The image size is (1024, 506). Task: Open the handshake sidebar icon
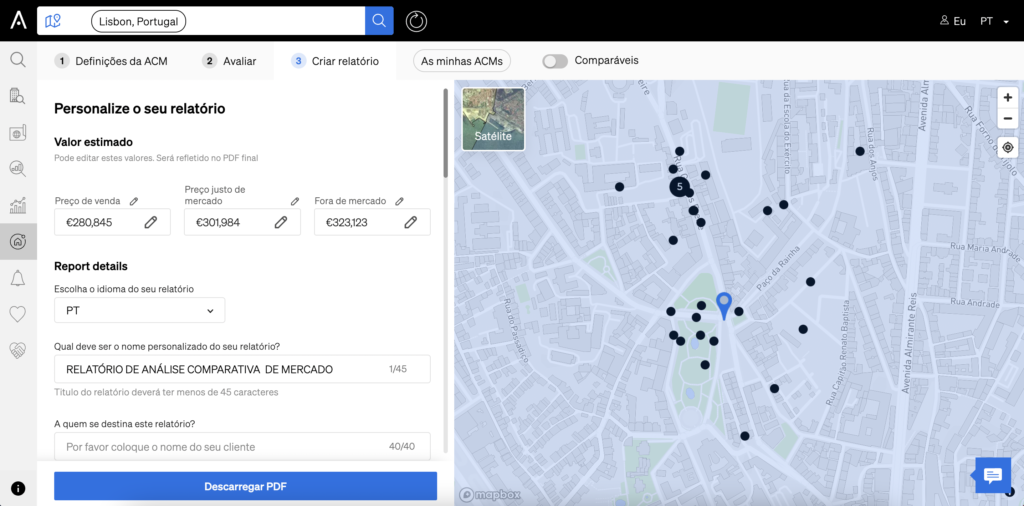point(18,351)
